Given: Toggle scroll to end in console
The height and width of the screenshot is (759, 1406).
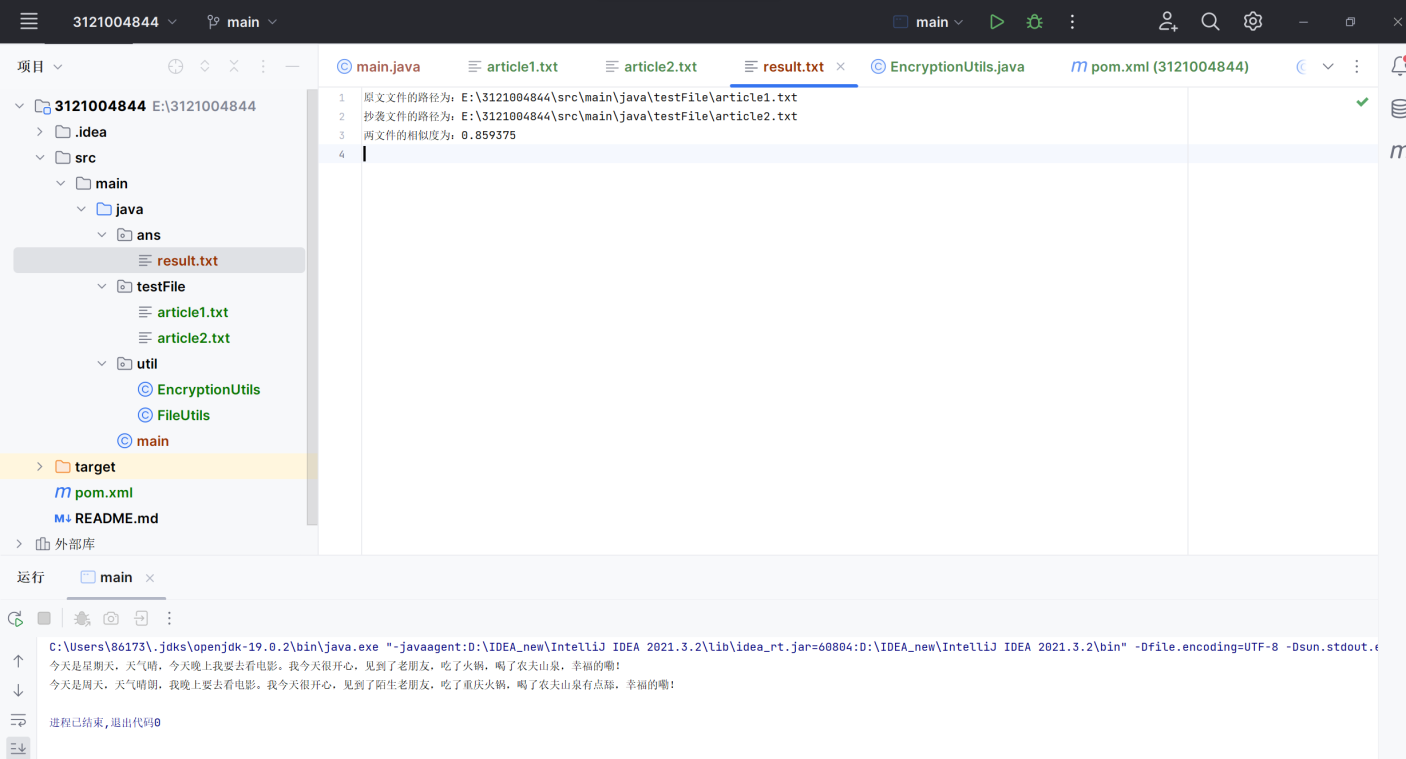Looking at the screenshot, I should click(18, 748).
